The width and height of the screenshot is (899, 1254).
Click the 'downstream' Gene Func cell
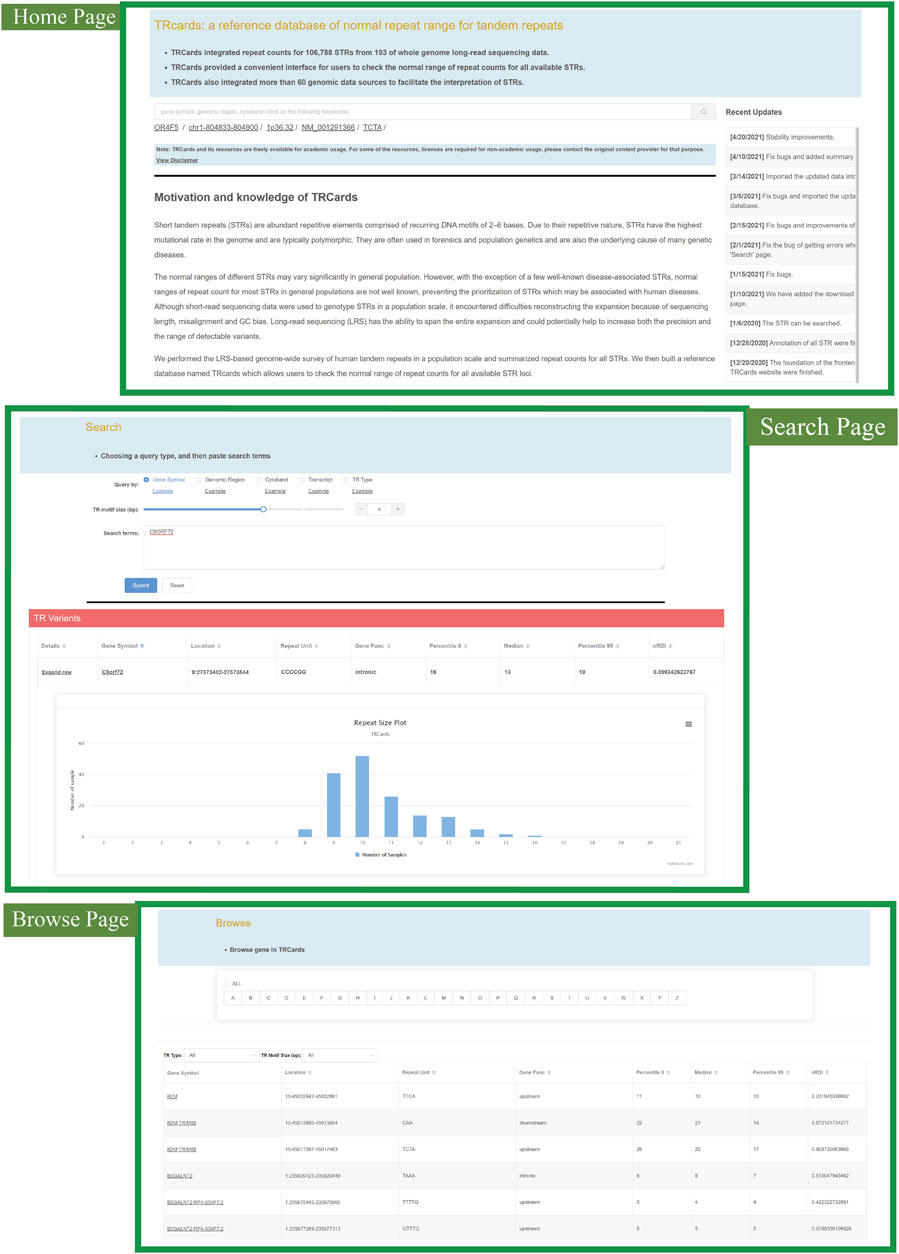[x=535, y=1123]
